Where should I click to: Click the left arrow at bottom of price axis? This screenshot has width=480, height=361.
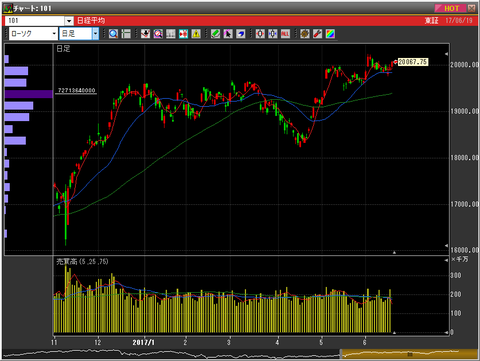446,246
